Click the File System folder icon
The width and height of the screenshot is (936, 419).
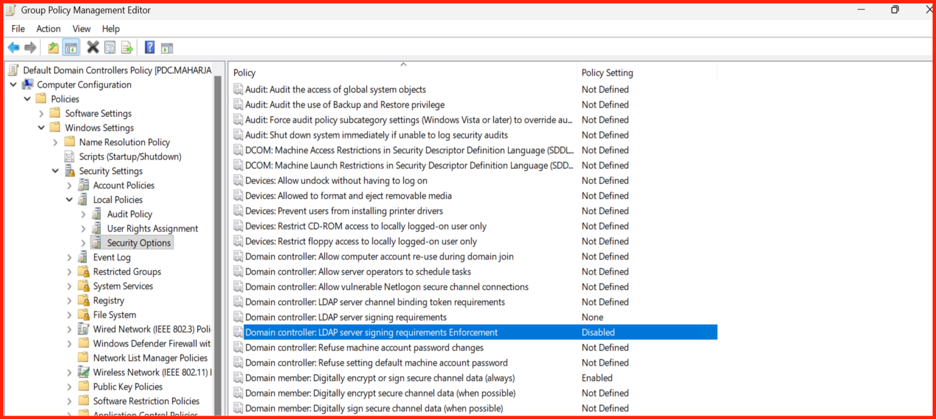pyautogui.click(x=84, y=315)
